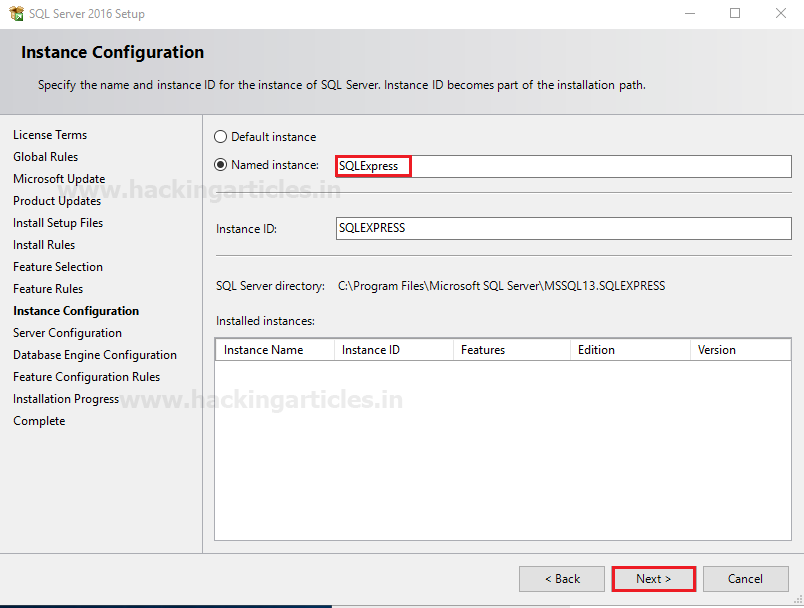Click the 'SQL Server directory:' label

click(x=270, y=286)
